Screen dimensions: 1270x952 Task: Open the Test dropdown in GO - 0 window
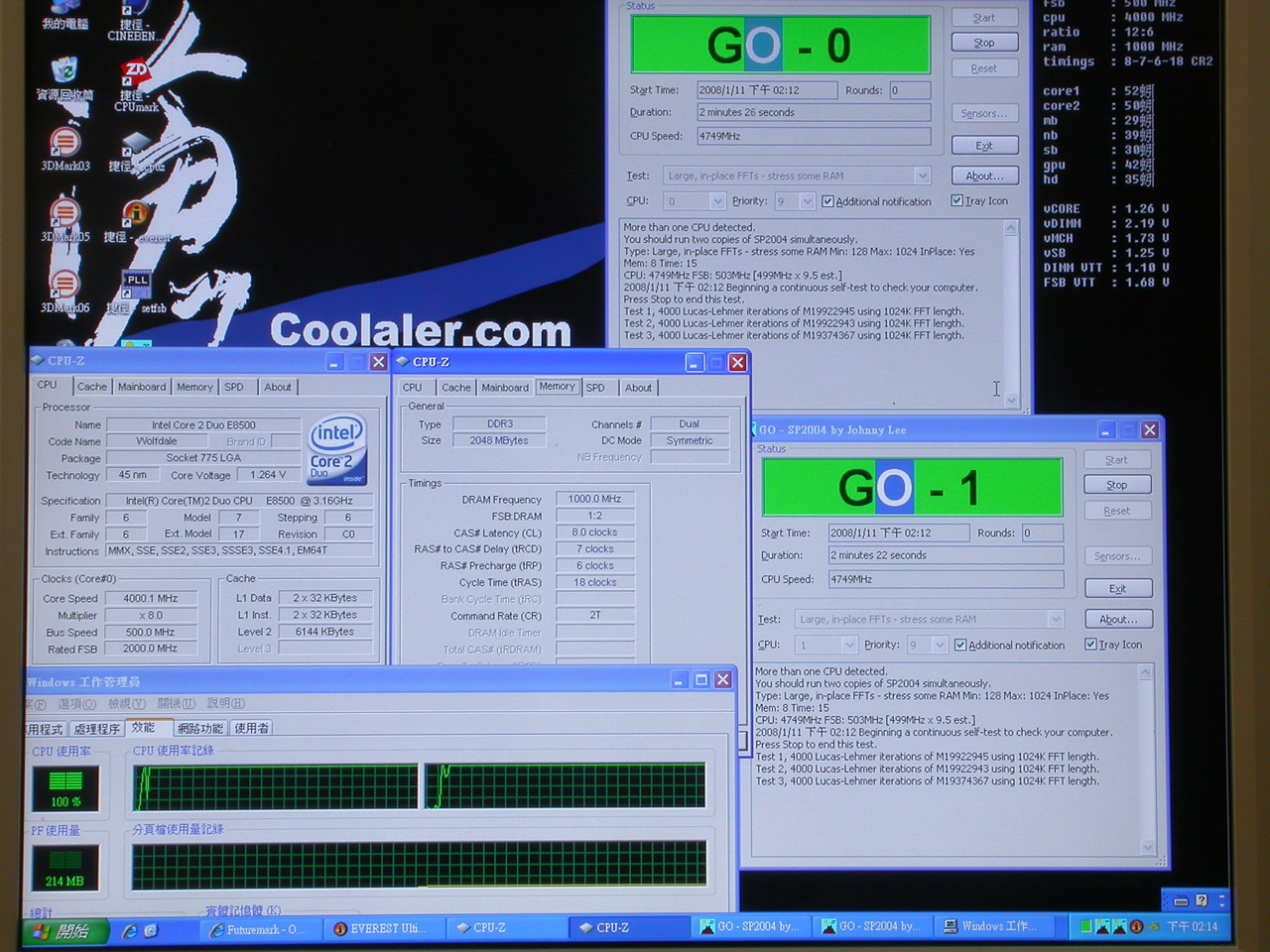(922, 176)
